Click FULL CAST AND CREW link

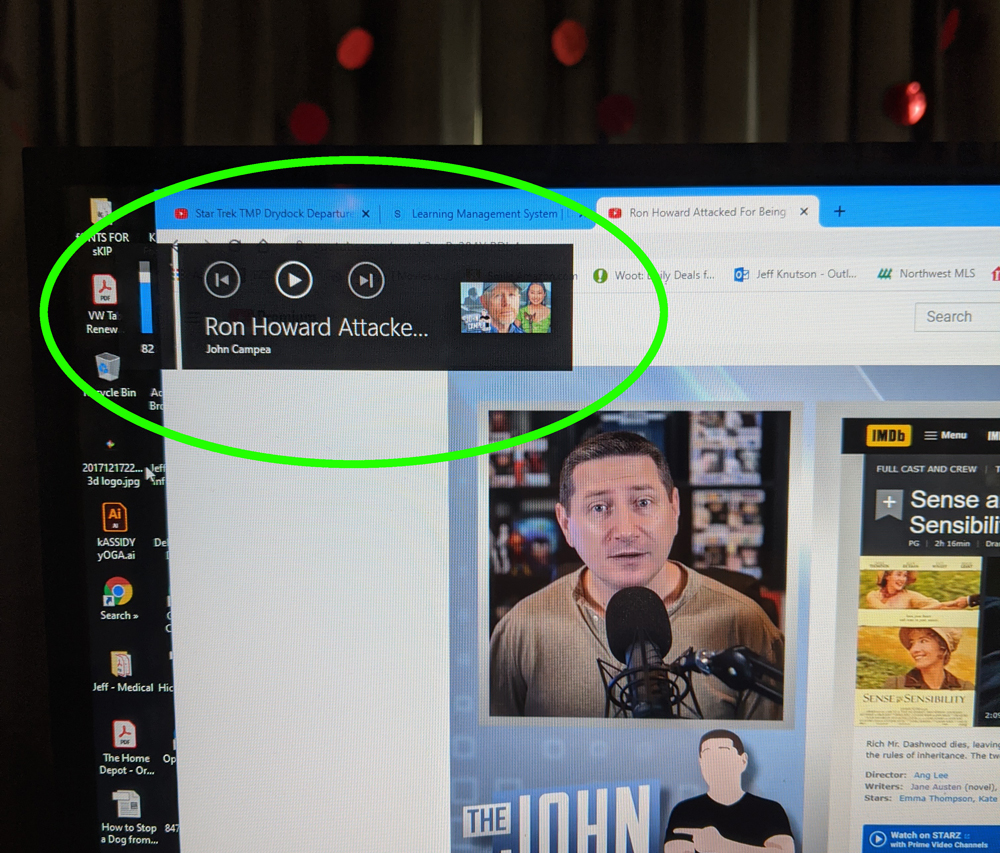(x=926, y=469)
